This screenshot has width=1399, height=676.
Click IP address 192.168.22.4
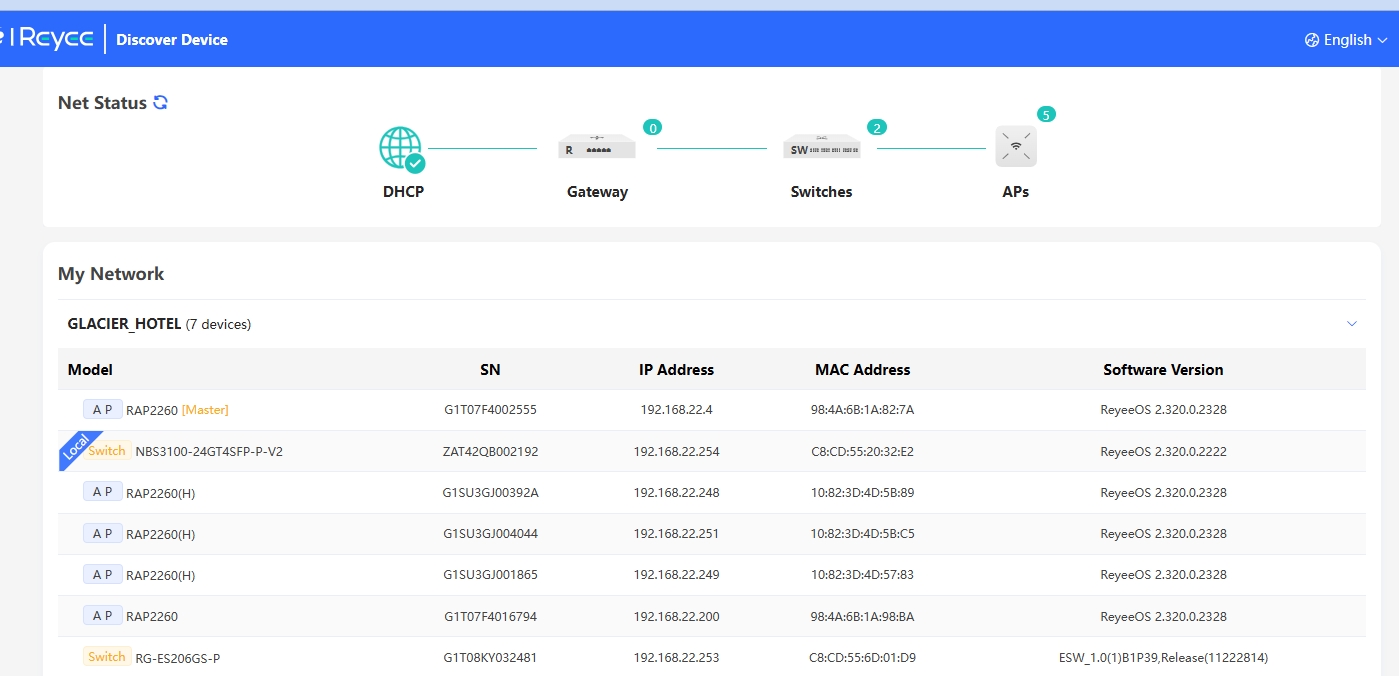click(676, 410)
